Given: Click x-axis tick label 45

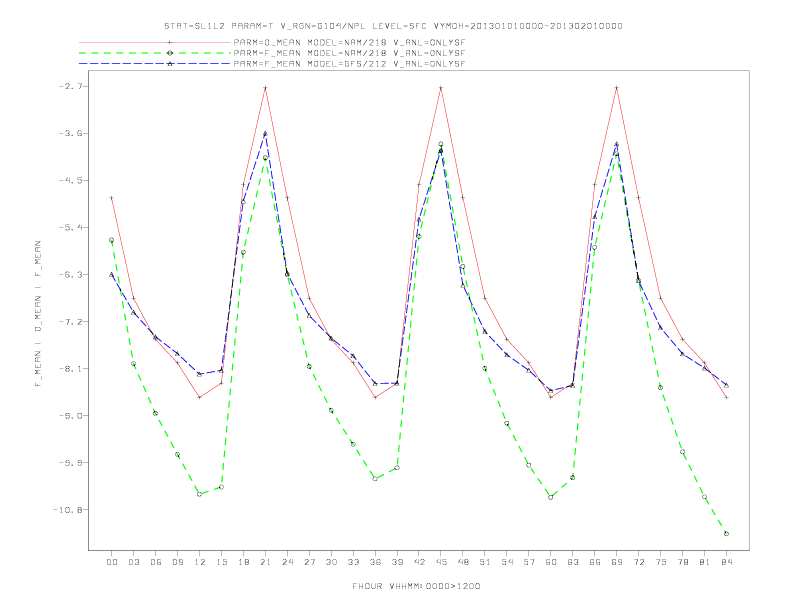Looking at the screenshot, I should pos(441,562).
